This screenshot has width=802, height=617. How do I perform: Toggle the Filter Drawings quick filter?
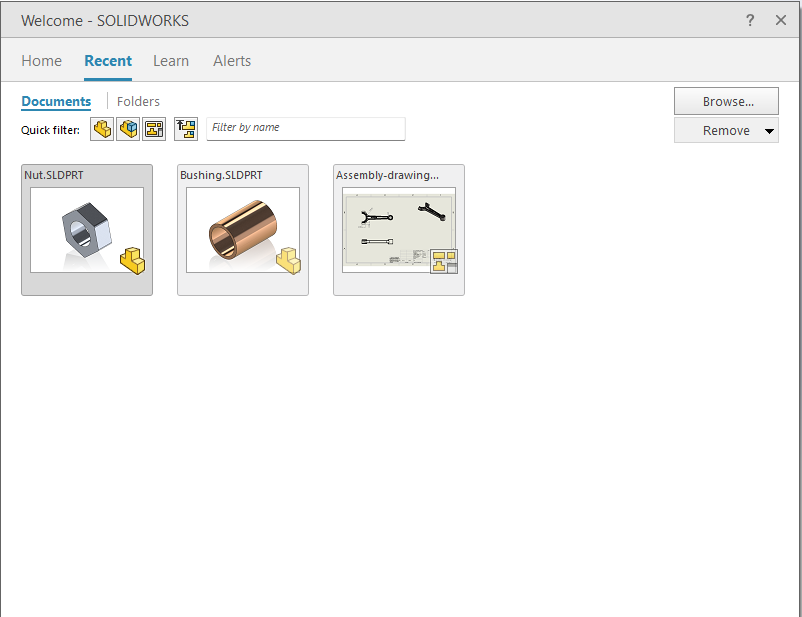(153, 129)
